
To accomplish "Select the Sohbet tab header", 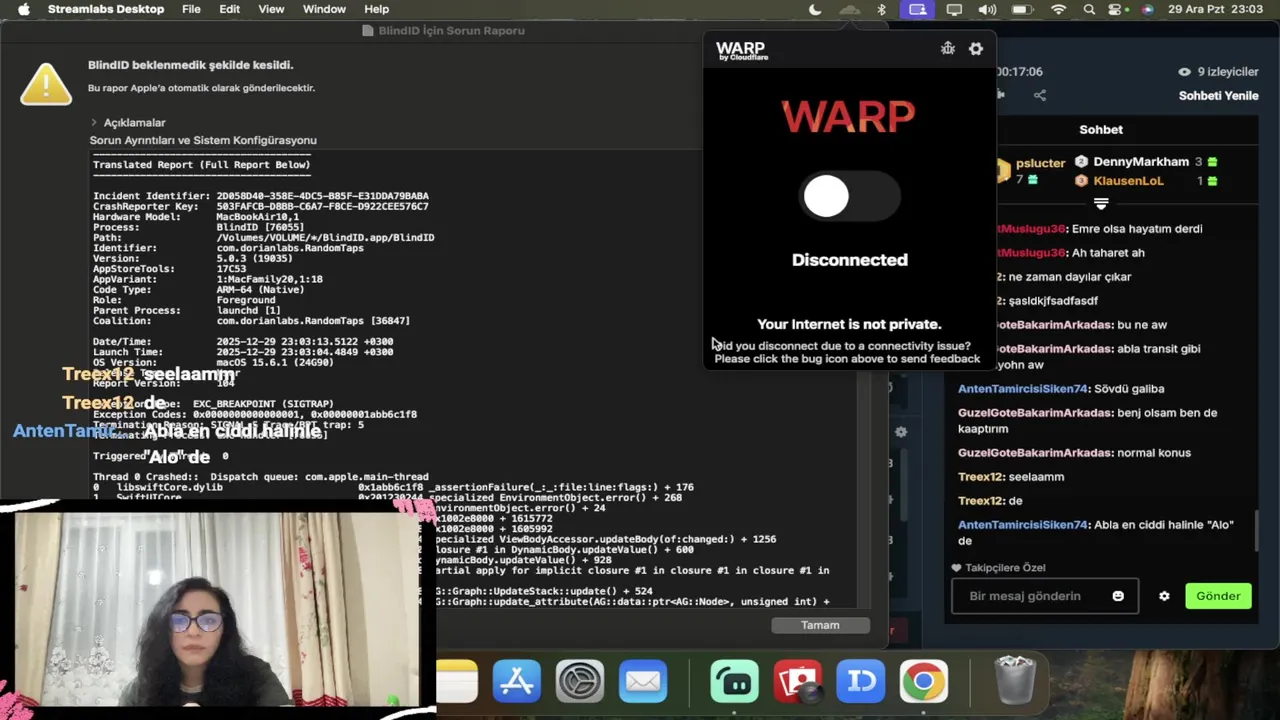I will point(1101,130).
